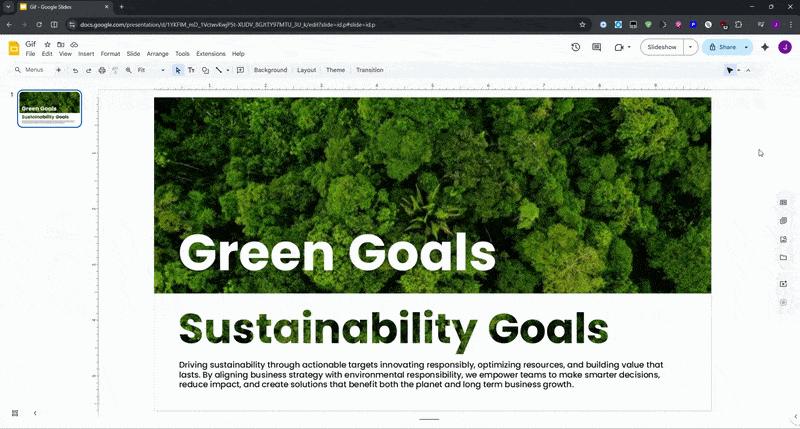
Task: Bookmark this page with the address bar star
Action: coord(582,24)
